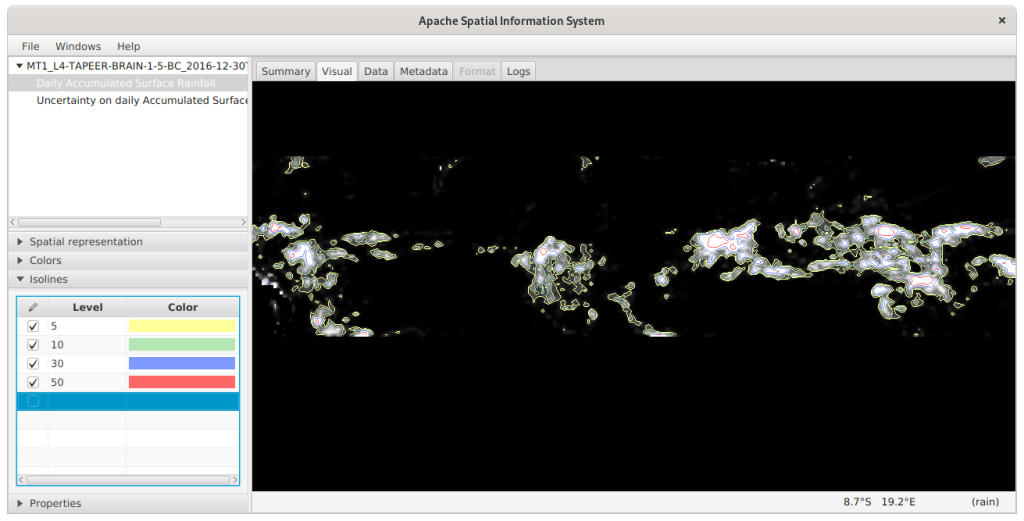Click the green color swatch for level 10
The height and width of the screenshot is (521, 1024).
pyautogui.click(x=182, y=345)
